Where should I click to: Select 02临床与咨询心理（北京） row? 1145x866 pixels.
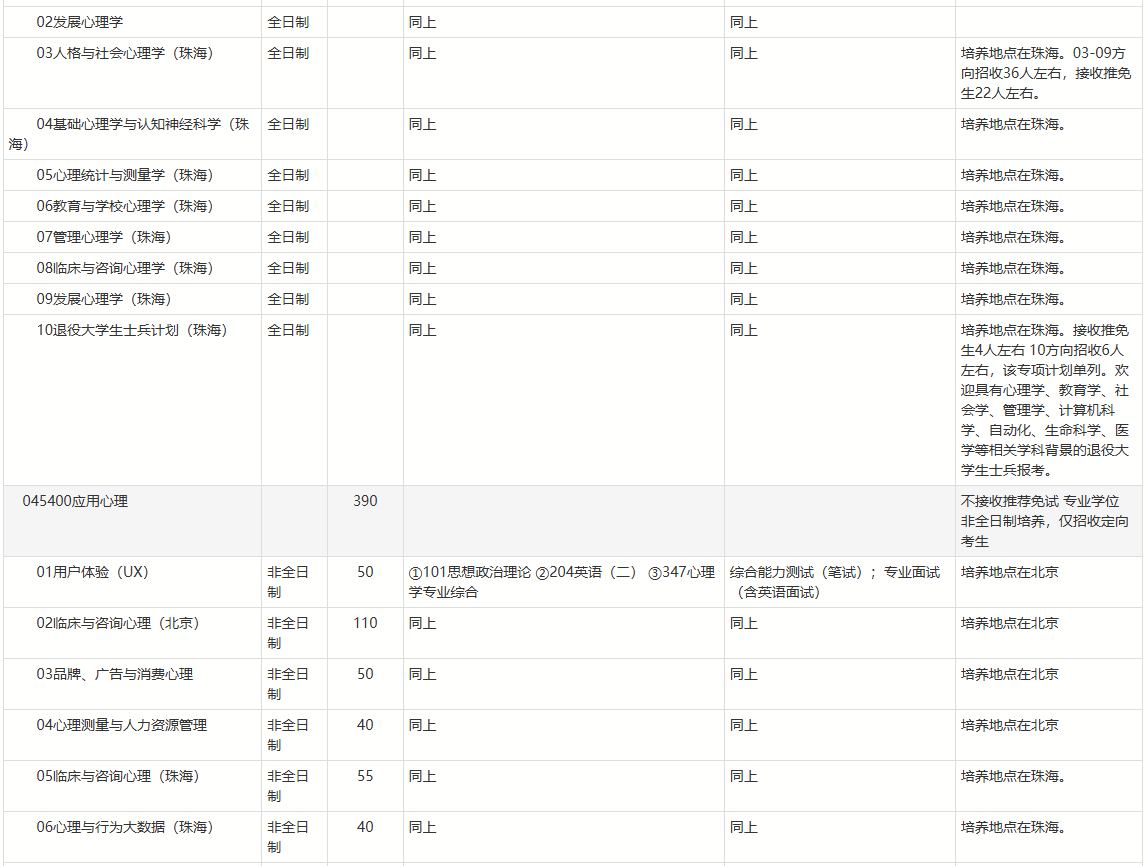pyautogui.click(x=118, y=623)
